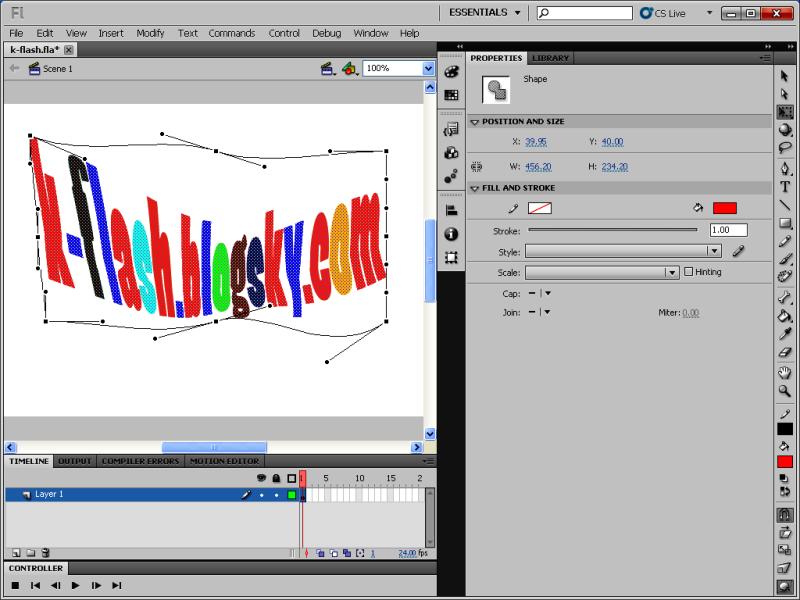Click New Layer icon in timeline
This screenshot has width=800, height=600.
(16, 553)
